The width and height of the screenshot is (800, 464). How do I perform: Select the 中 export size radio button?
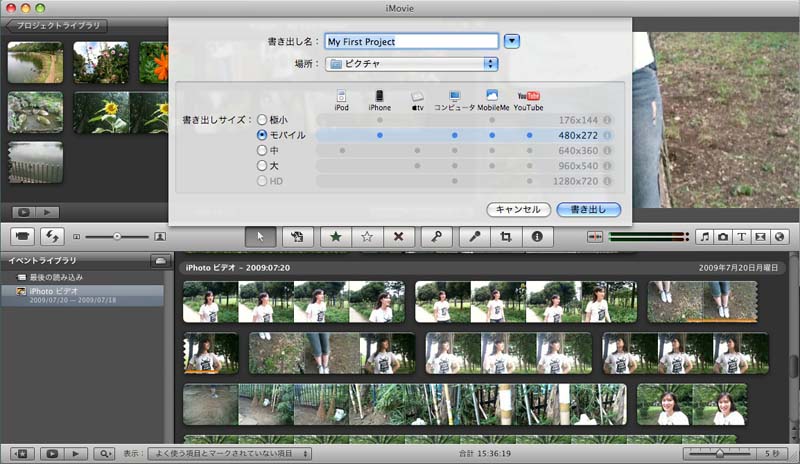click(x=262, y=151)
